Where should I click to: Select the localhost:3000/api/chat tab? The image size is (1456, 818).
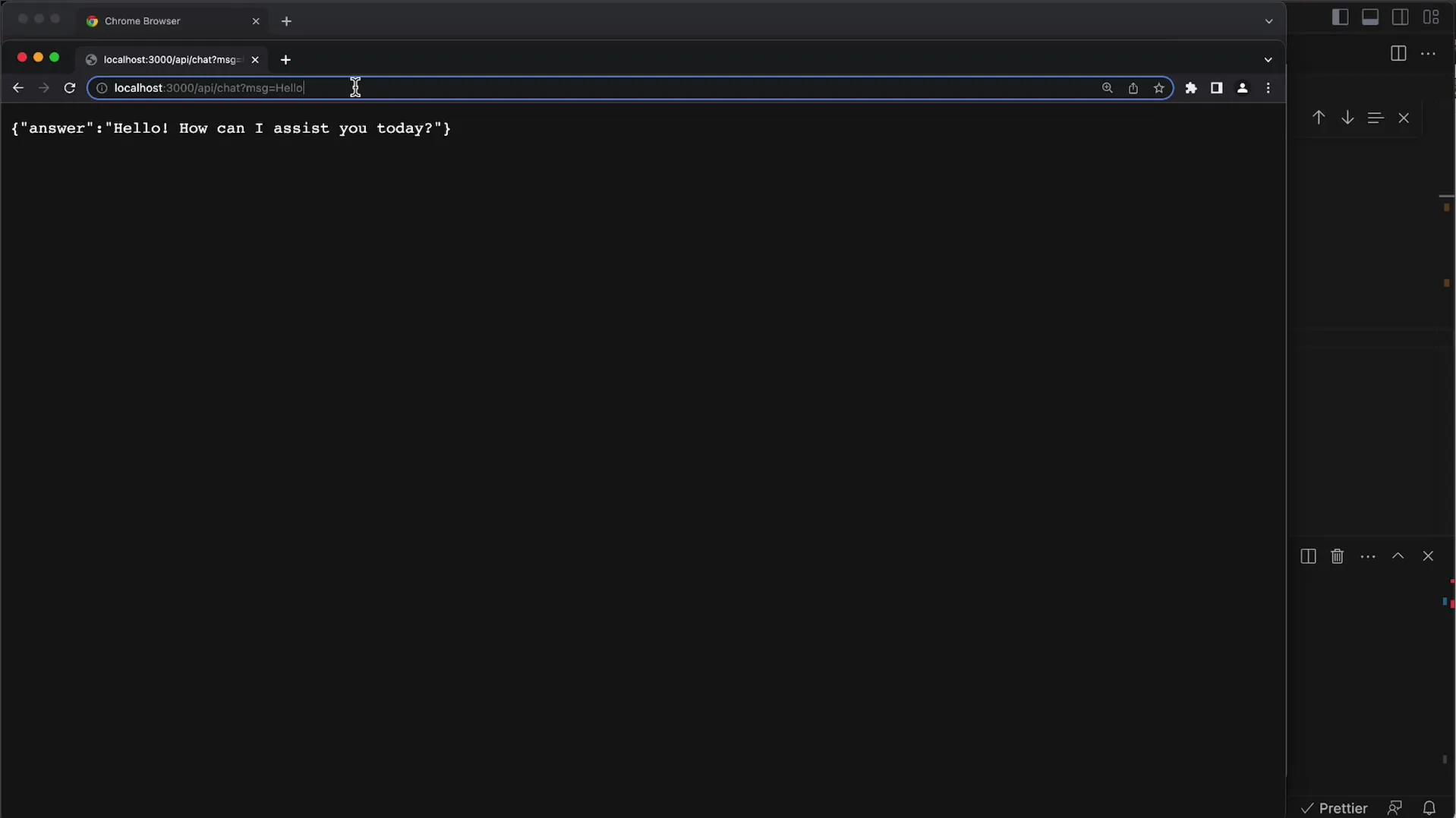point(172,59)
